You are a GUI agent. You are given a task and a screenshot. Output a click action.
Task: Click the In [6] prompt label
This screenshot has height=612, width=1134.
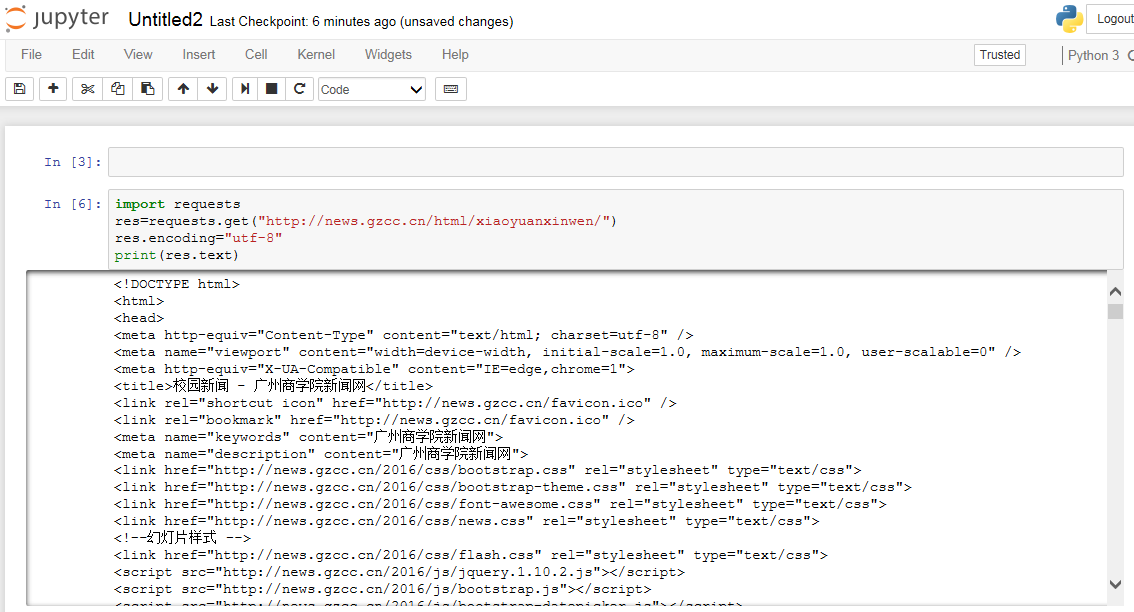(73, 205)
